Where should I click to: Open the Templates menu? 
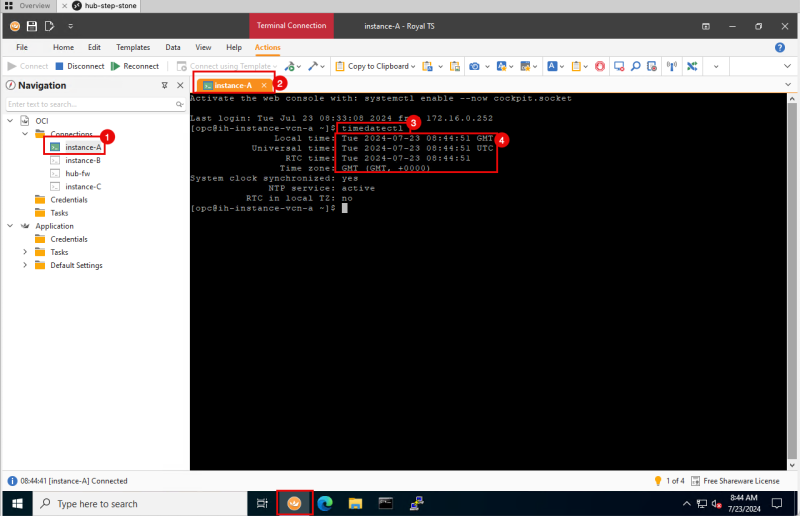pyautogui.click(x=133, y=47)
